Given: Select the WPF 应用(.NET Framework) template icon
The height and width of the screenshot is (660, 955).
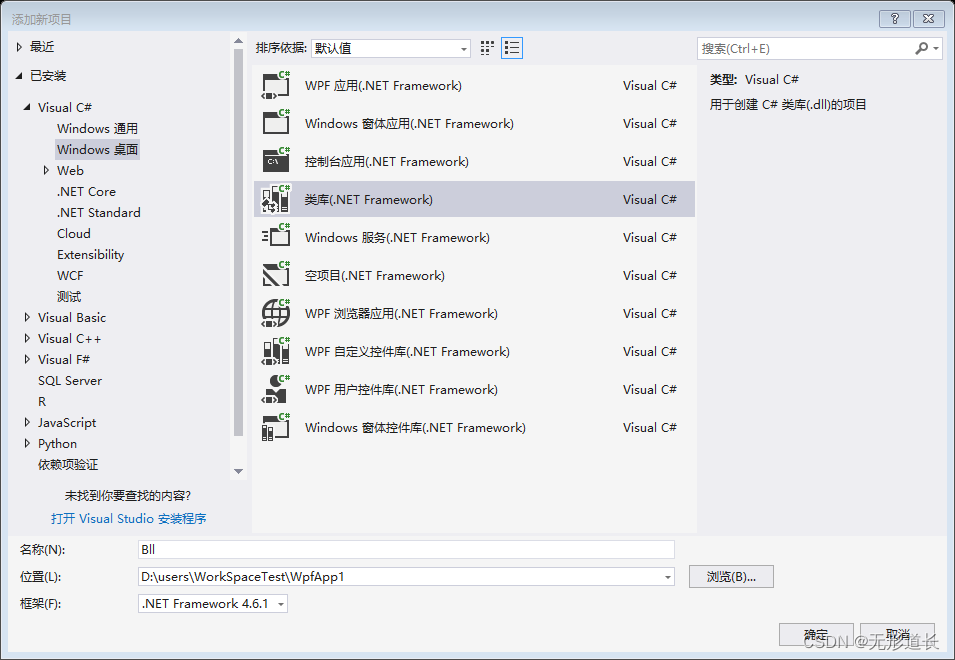Looking at the screenshot, I should tap(274, 85).
